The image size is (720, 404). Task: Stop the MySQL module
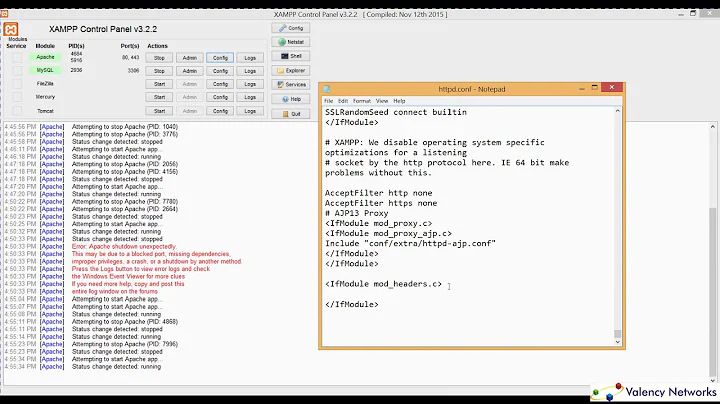pyautogui.click(x=159, y=71)
